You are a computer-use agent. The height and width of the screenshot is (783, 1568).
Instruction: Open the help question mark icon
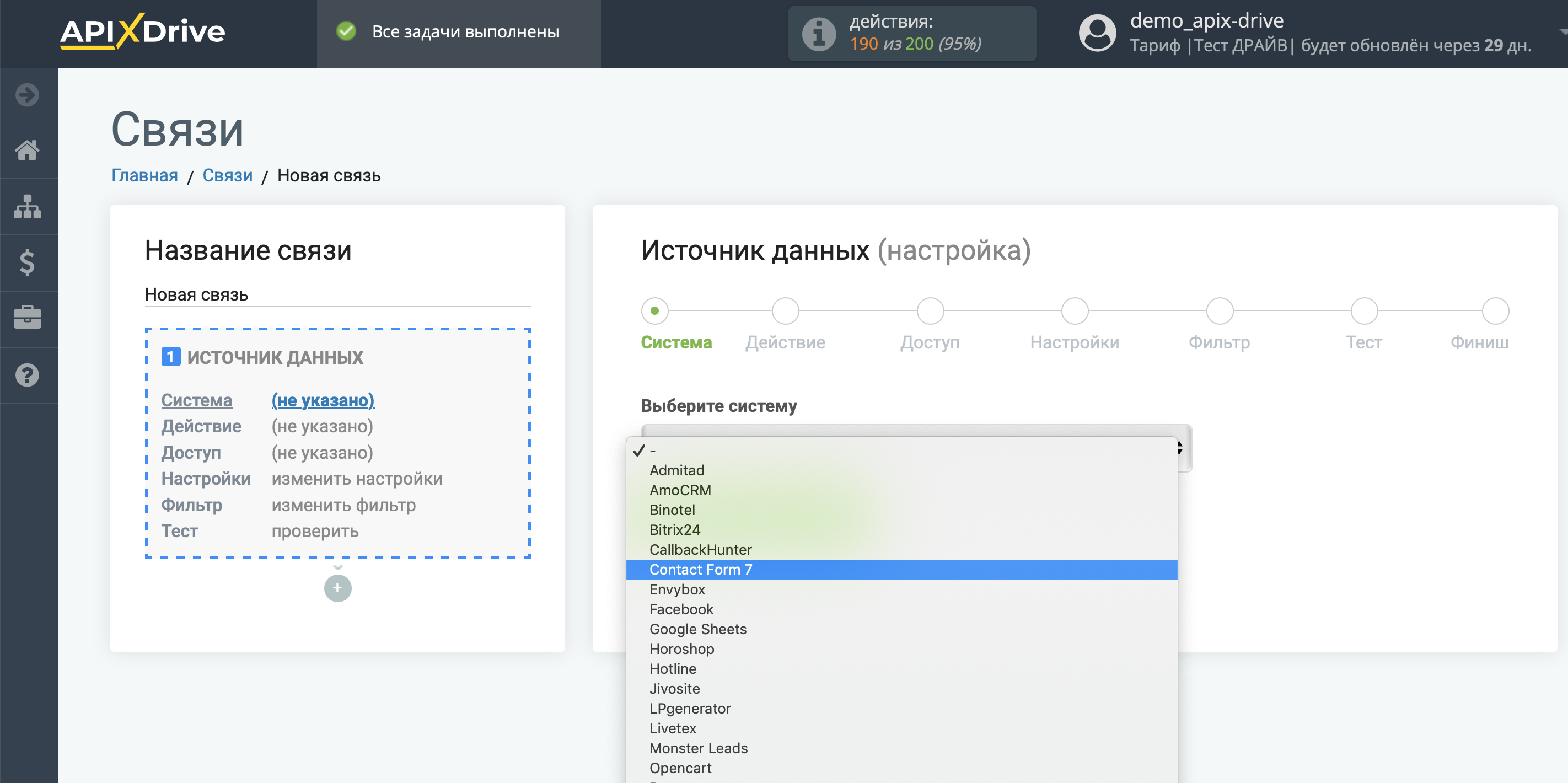point(28,375)
